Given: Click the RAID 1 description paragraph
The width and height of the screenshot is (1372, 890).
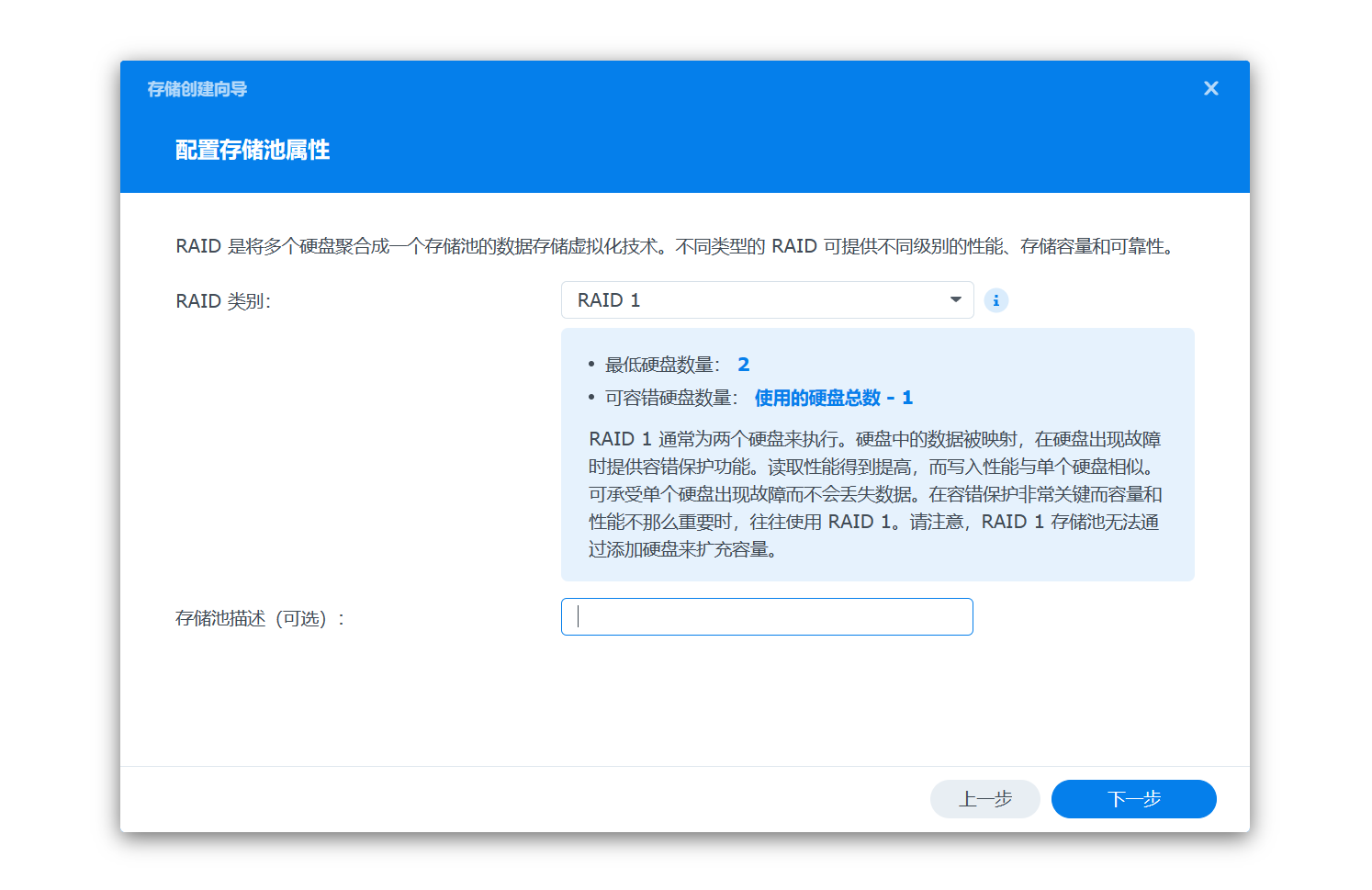Looking at the screenshot, I should tap(875, 494).
